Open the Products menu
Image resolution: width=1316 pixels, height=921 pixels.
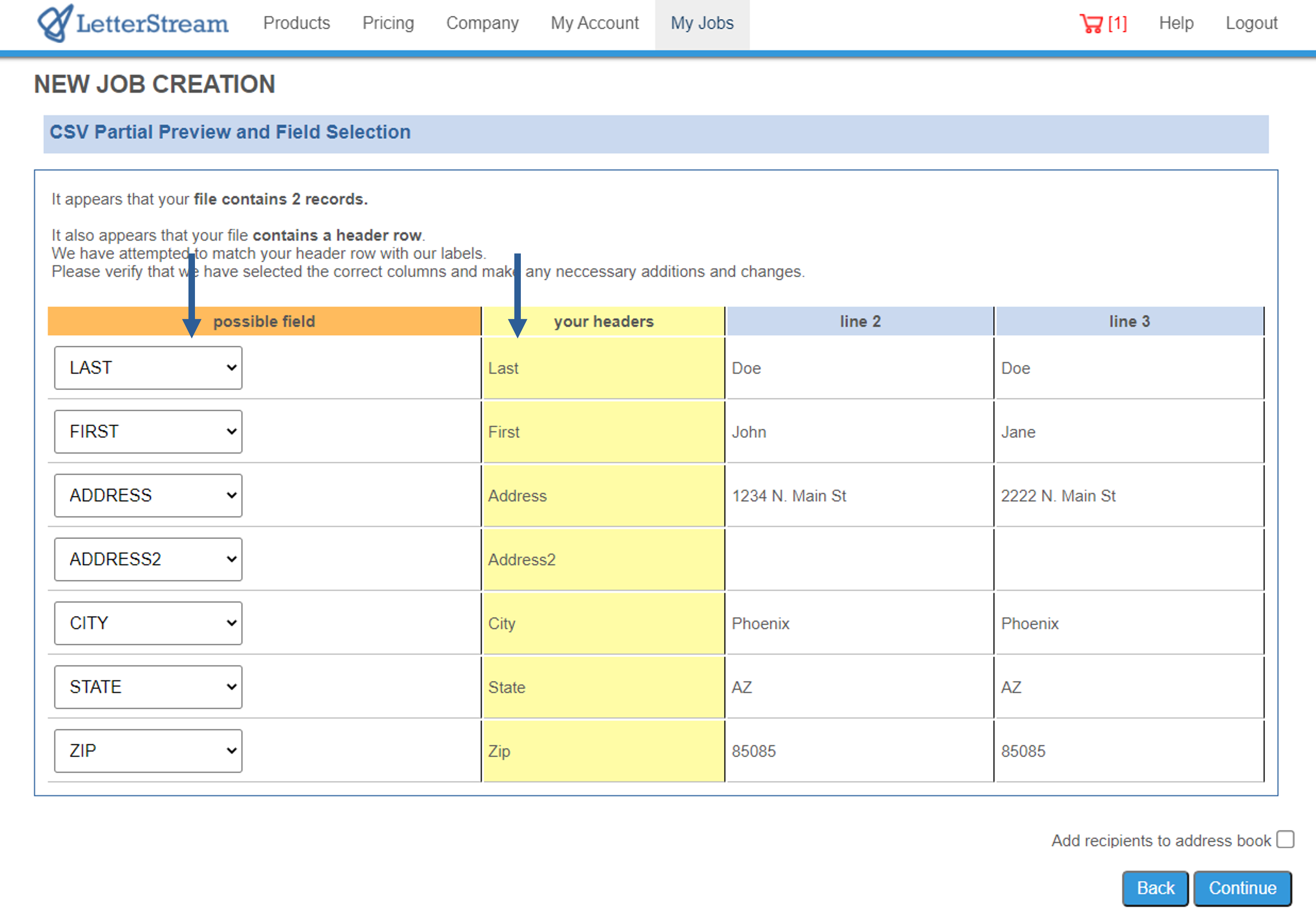coord(296,23)
